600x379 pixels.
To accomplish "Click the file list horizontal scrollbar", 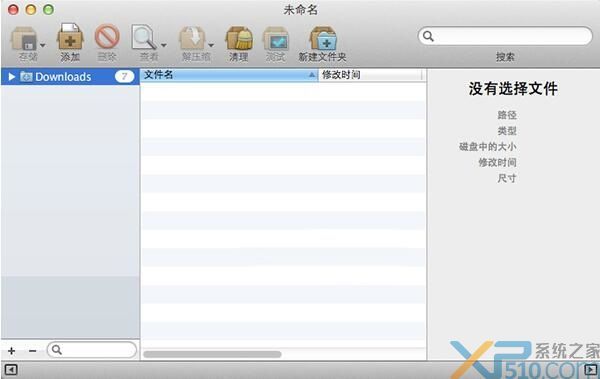I will click(212, 354).
